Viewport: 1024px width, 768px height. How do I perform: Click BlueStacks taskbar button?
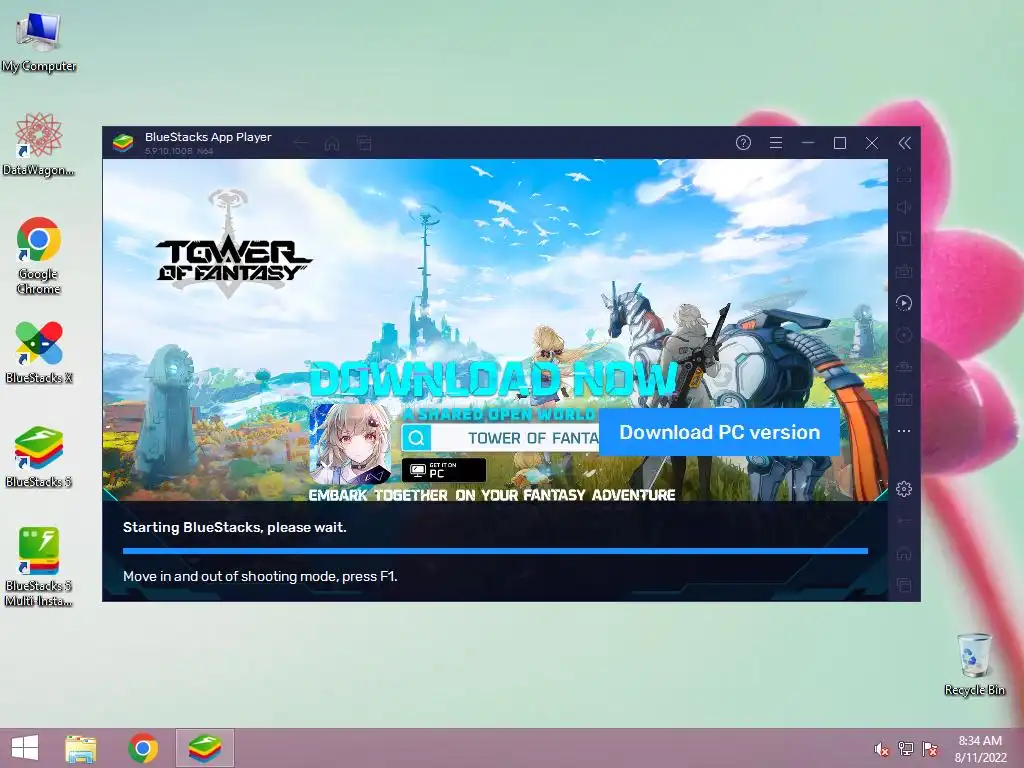[204, 748]
